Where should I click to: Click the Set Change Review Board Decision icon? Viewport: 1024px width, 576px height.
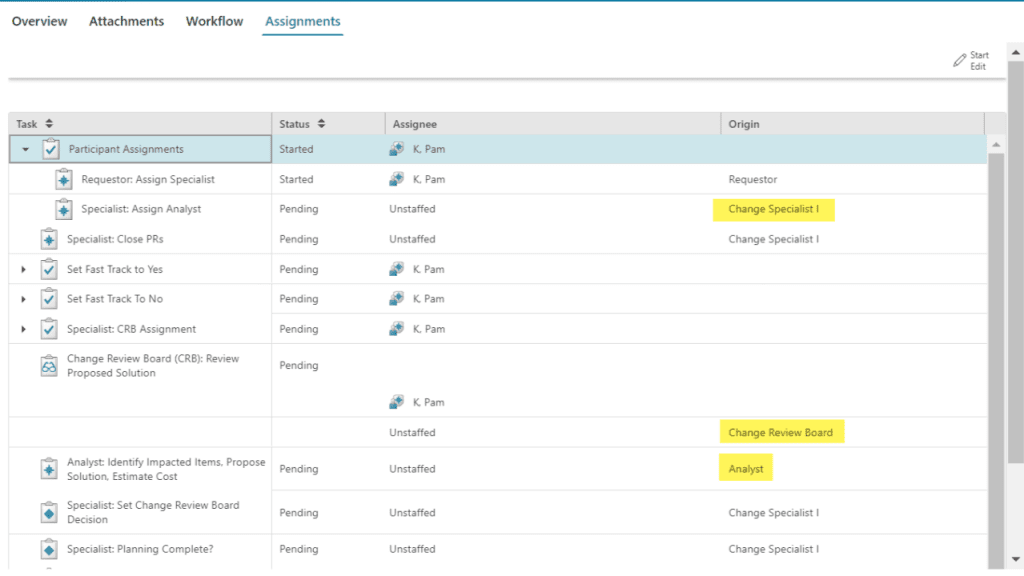tap(49, 513)
